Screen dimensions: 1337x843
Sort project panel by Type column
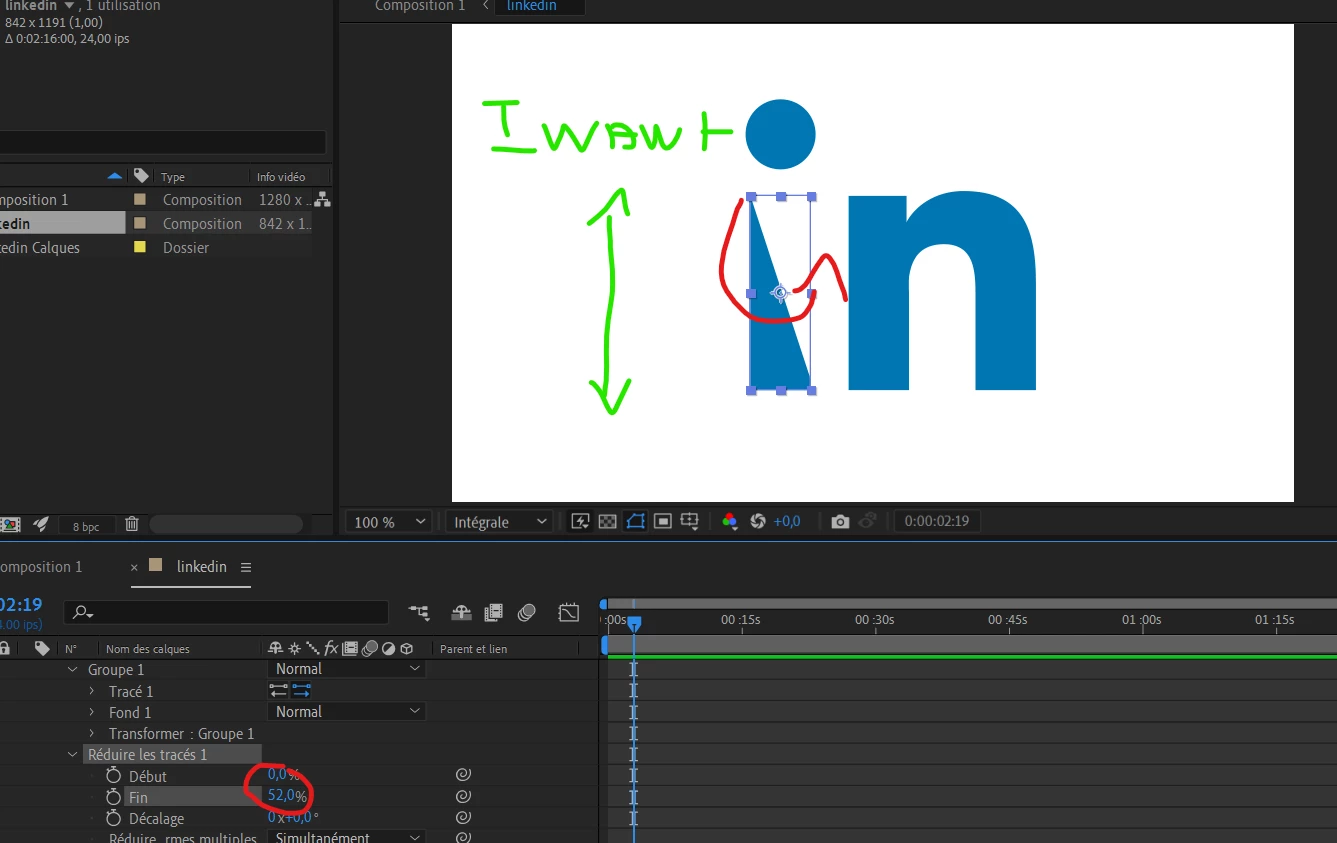point(173,177)
